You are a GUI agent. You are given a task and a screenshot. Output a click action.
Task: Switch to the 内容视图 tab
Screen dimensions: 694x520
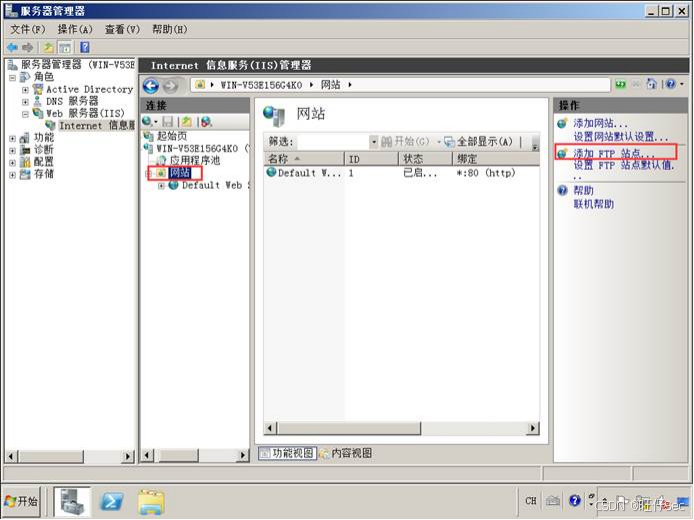(x=346, y=453)
